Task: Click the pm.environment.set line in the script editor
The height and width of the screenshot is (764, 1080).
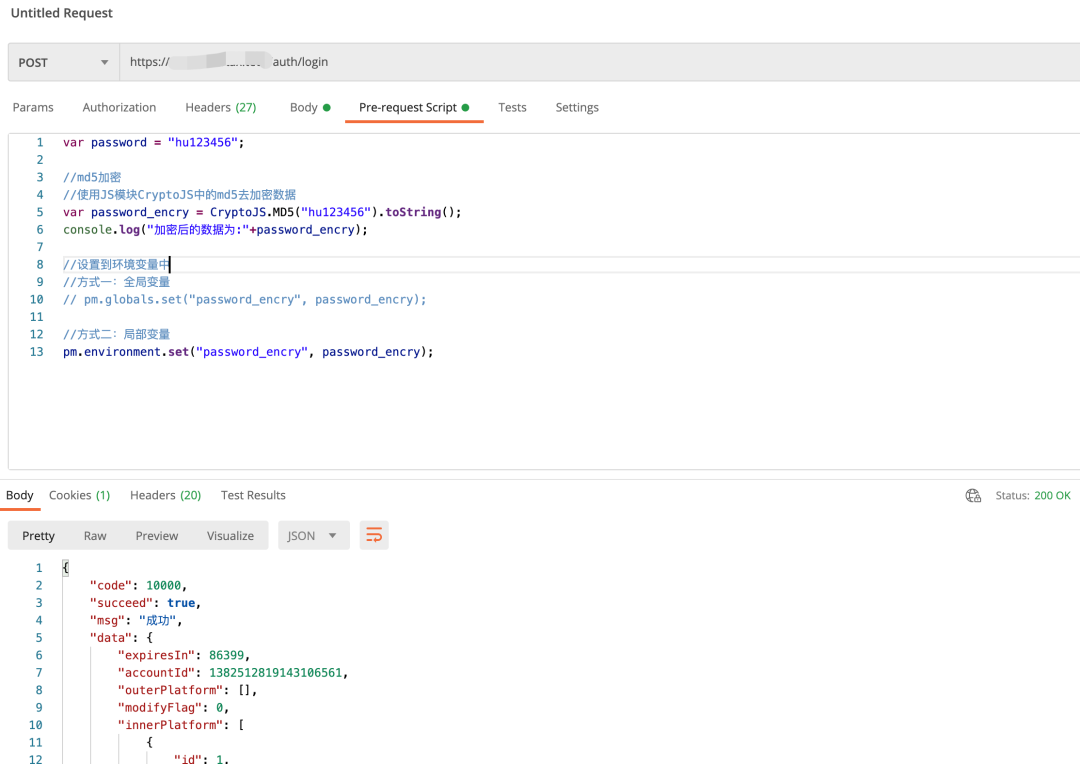Action: (248, 352)
